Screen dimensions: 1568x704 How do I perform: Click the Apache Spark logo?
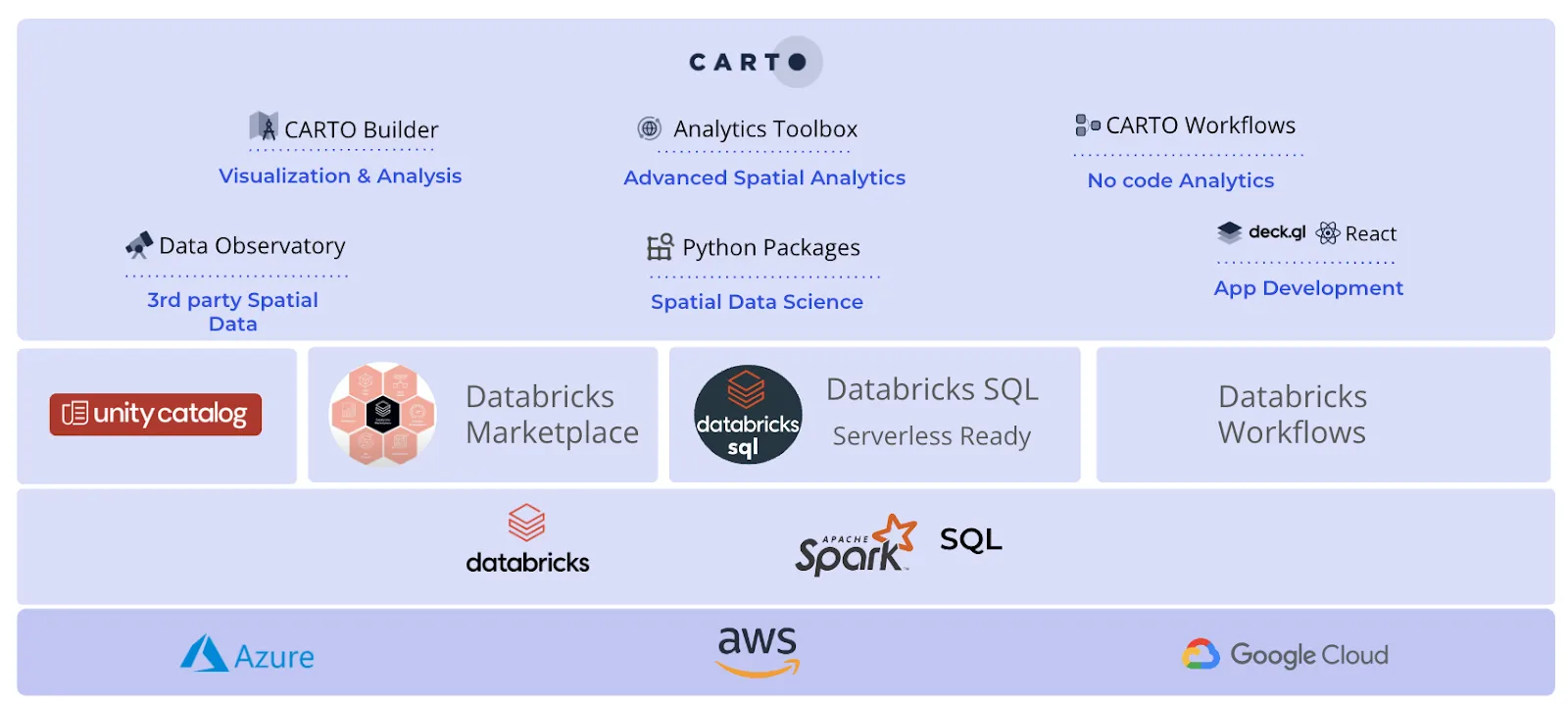(x=855, y=544)
